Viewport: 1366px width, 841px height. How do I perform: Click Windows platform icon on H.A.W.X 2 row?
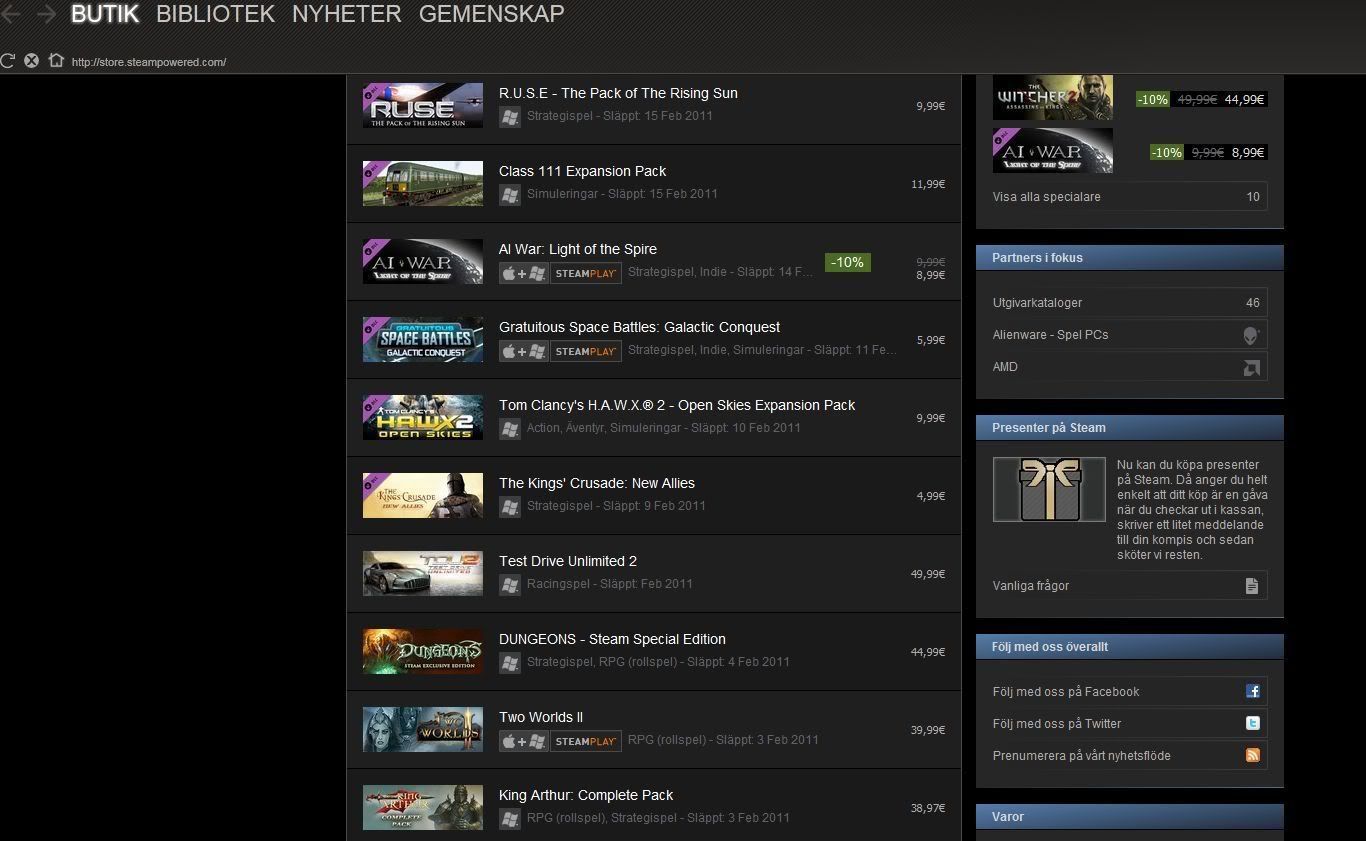[x=510, y=428]
